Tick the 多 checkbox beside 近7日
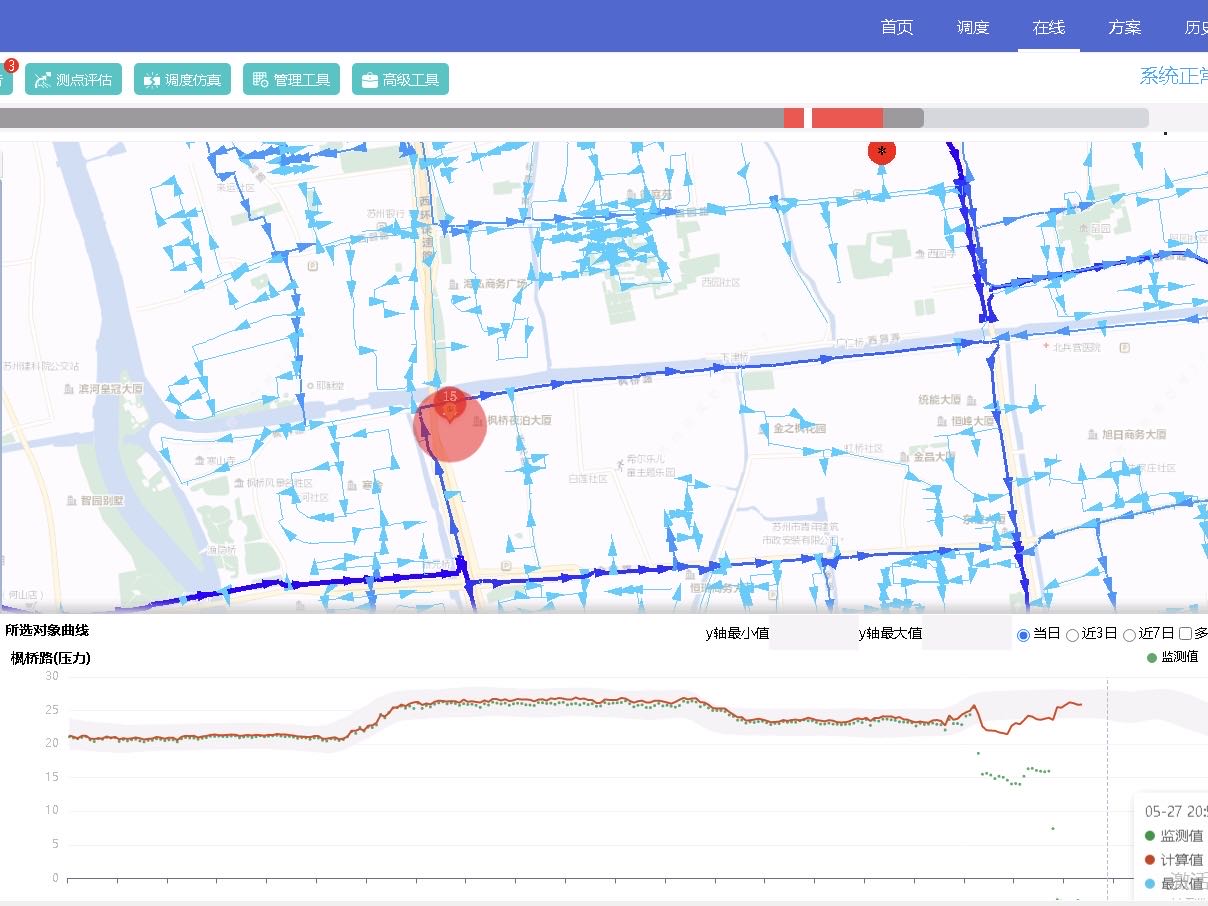1208x906 pixels. point(1185,634)
